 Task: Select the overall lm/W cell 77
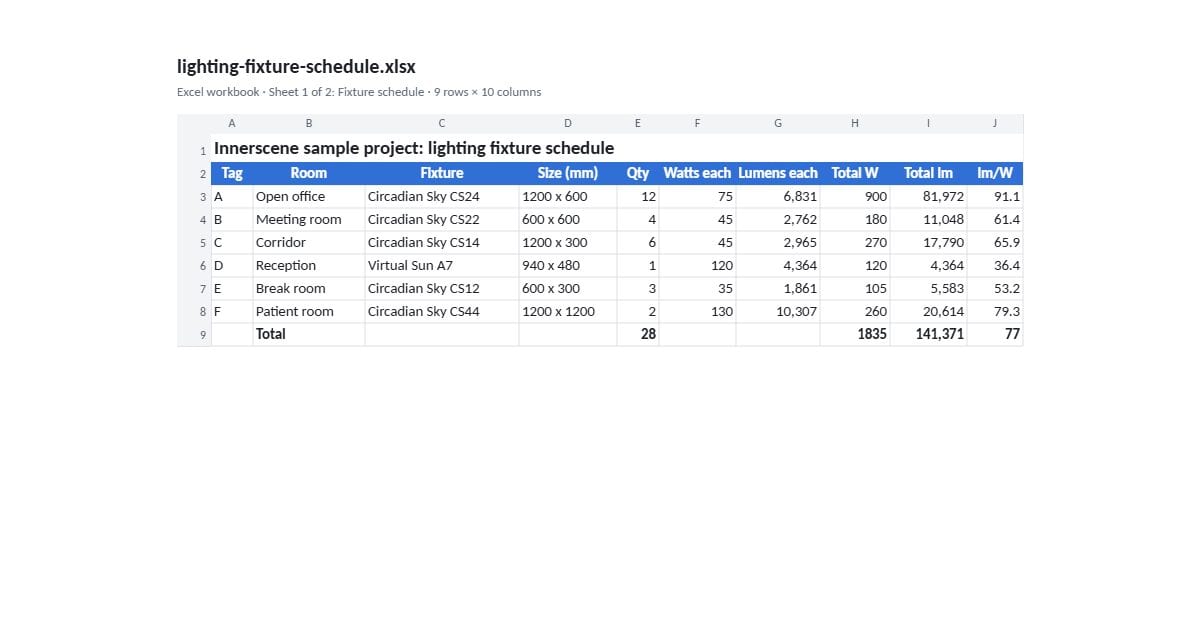click(995, 335)
